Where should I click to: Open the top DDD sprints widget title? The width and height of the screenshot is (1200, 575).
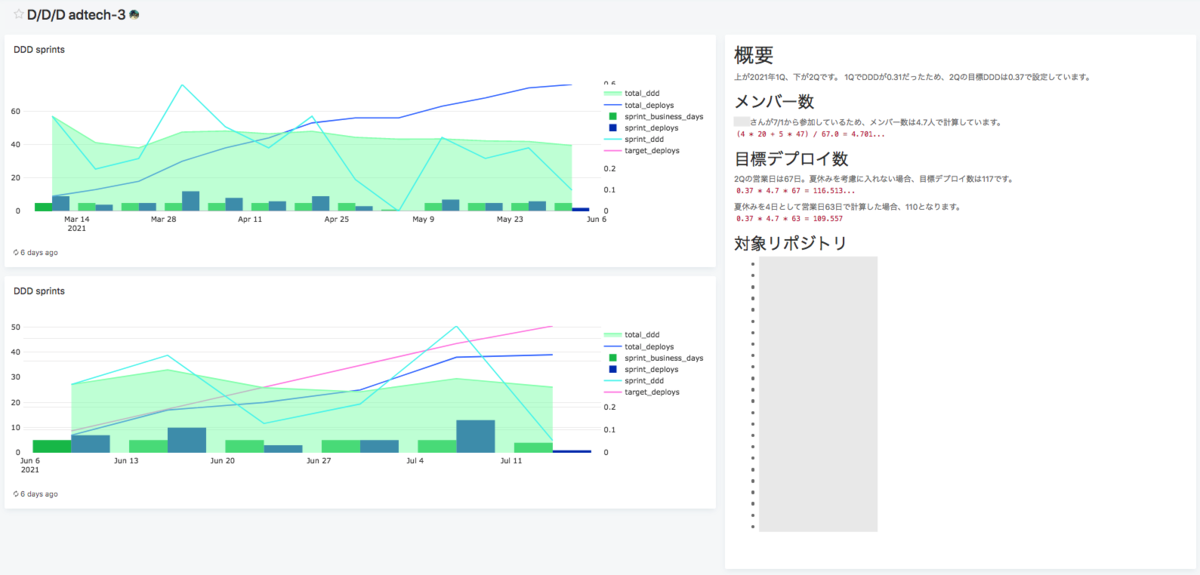tap(39, 49)
